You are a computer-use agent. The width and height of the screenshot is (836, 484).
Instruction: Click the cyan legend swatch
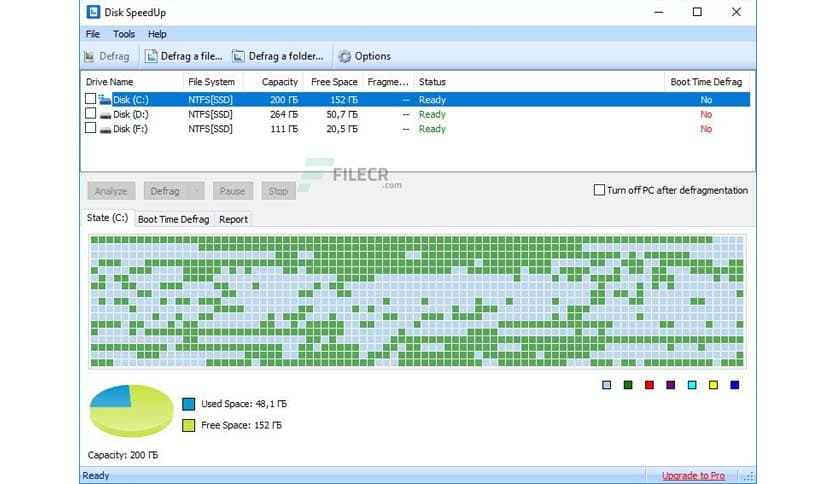pos(692,385)
